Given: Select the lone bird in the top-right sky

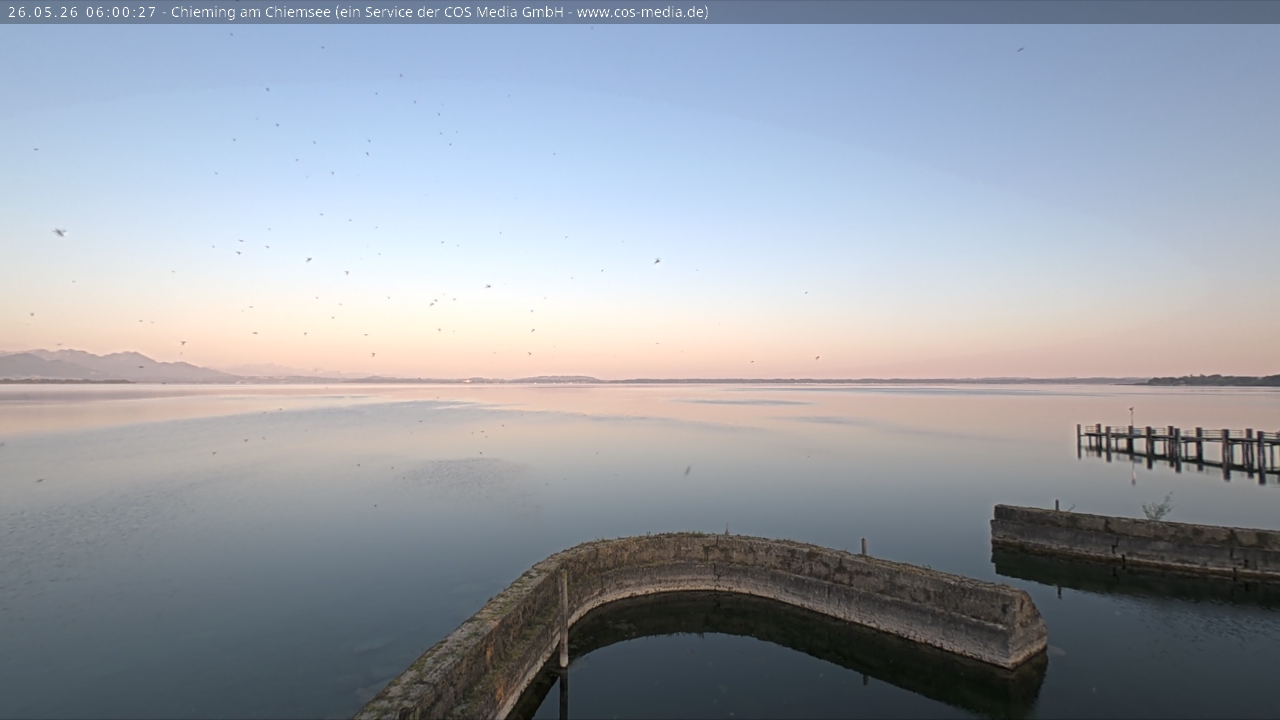Looking at the screenshot, I should pyautogui.click(x=1020, y=48).
